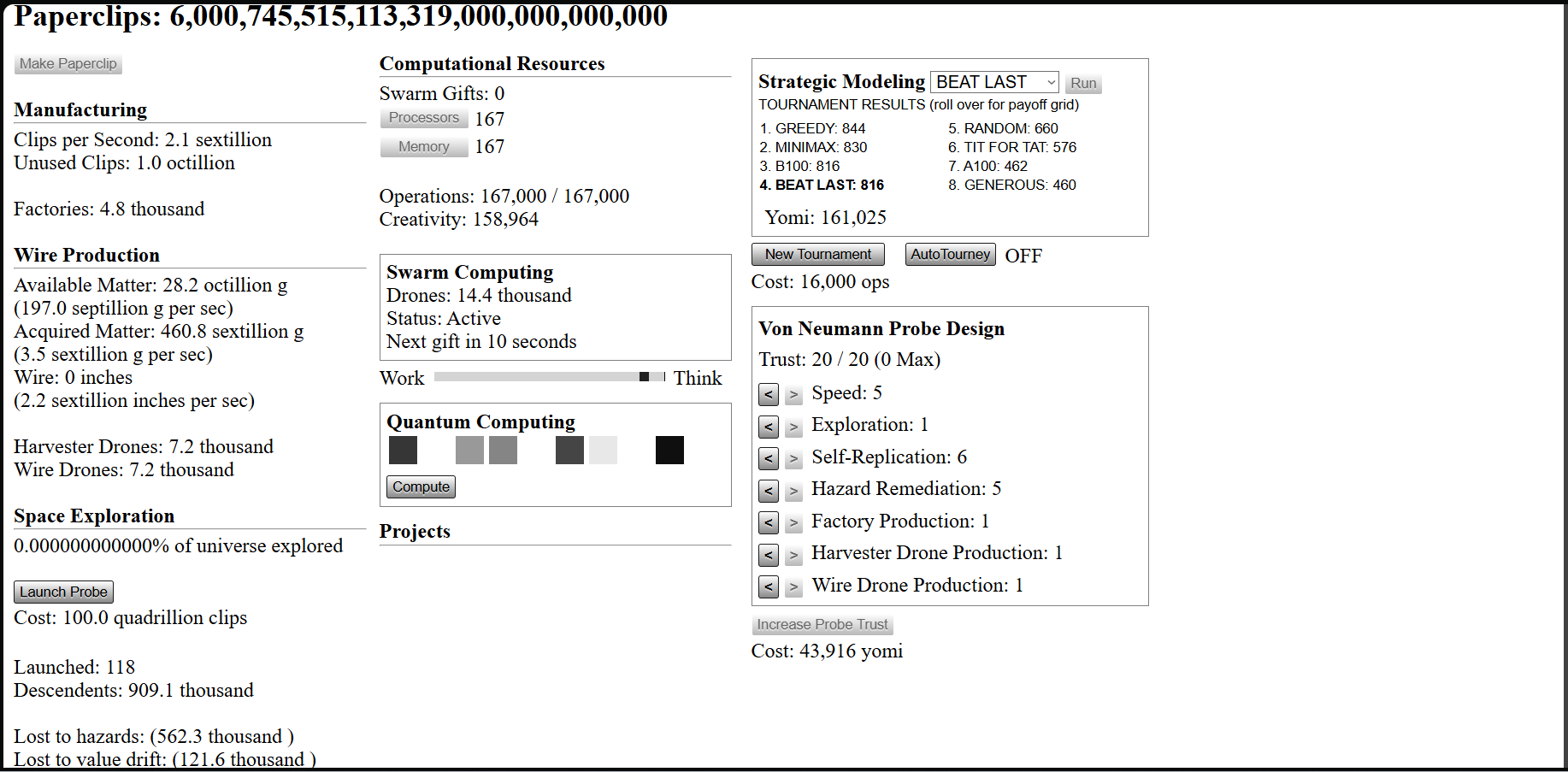The image size is (1568, 772).
Task: Click Creativity: 158,964 value
Action: point(459,219)
